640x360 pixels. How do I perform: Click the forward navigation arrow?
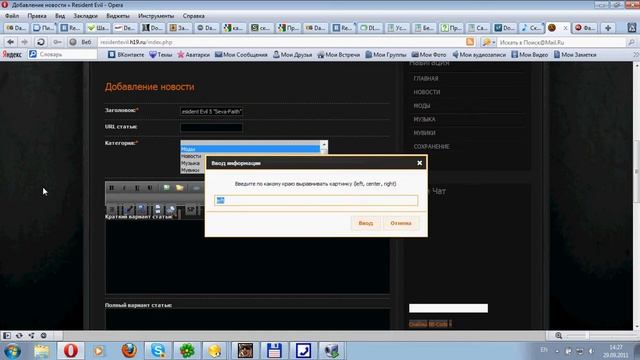click(x=24, y=42)
